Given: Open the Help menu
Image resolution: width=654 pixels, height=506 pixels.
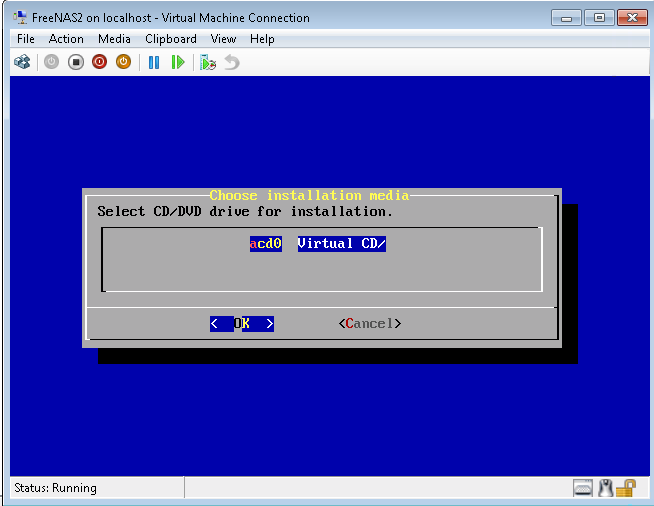Looking at the screenshot, I should click(262, 39).
